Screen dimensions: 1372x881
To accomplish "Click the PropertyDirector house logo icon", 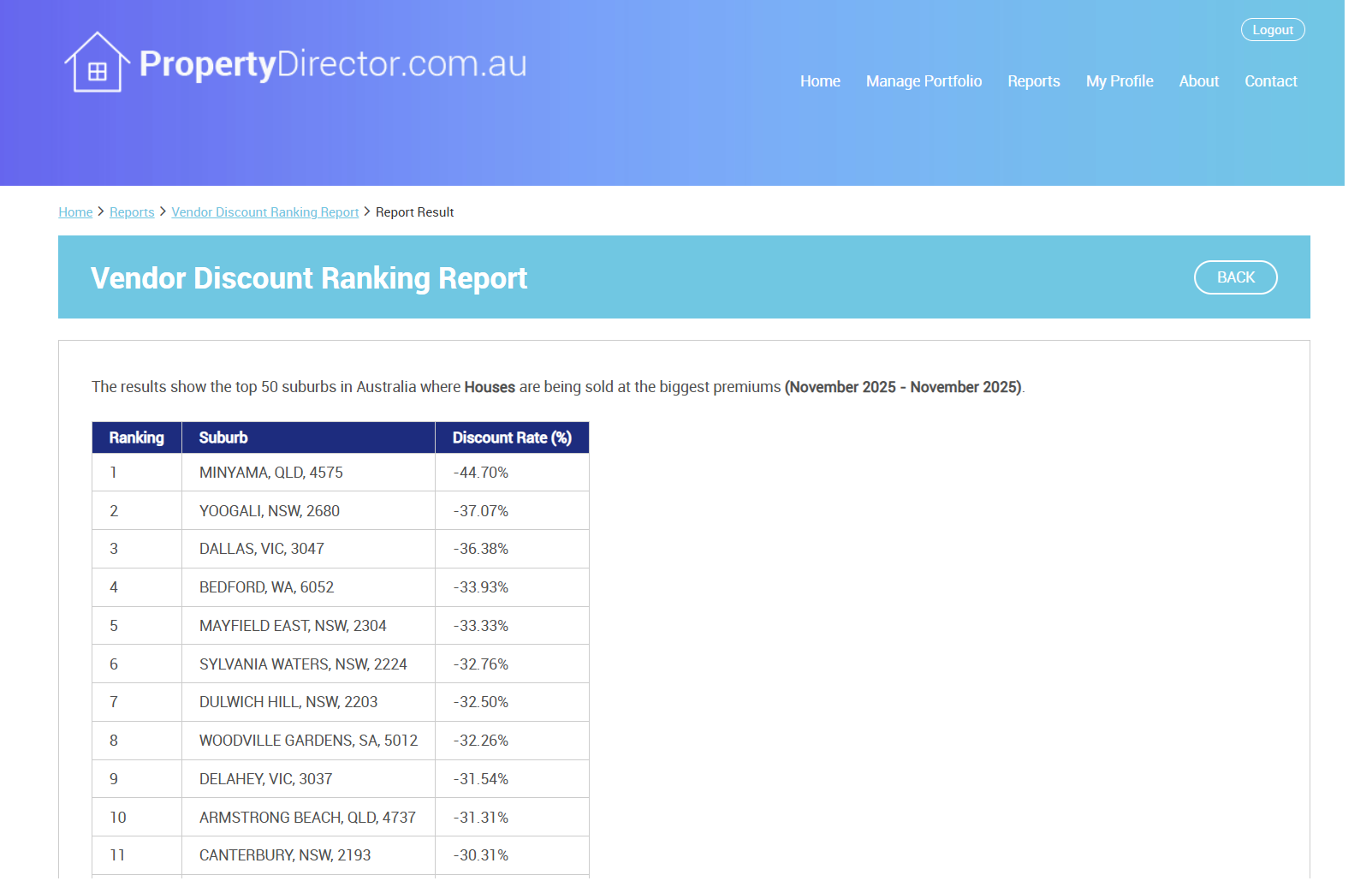I will [x=97, y=63].
